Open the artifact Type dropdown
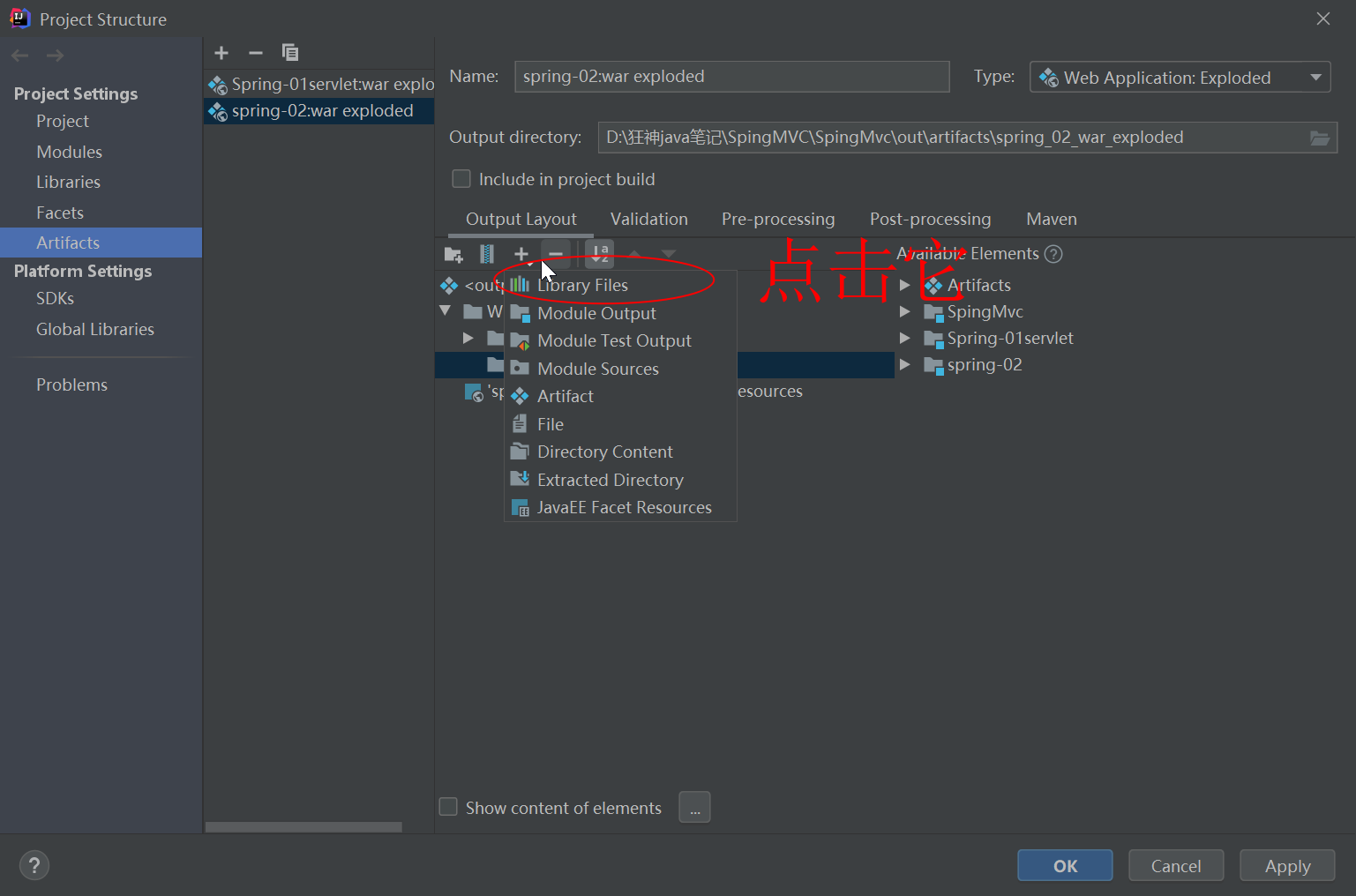This screenshot has width=1356, height=896. pos(1180,78)
